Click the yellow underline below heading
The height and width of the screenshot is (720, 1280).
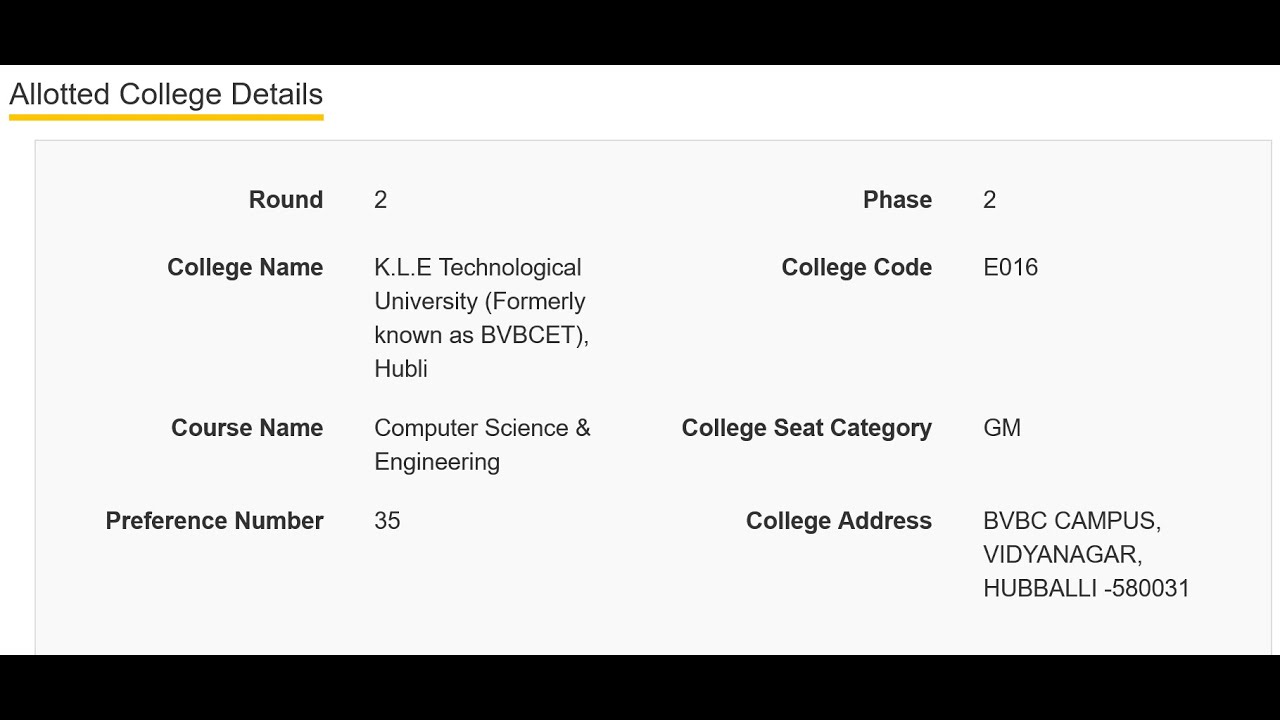pos(166,117)
